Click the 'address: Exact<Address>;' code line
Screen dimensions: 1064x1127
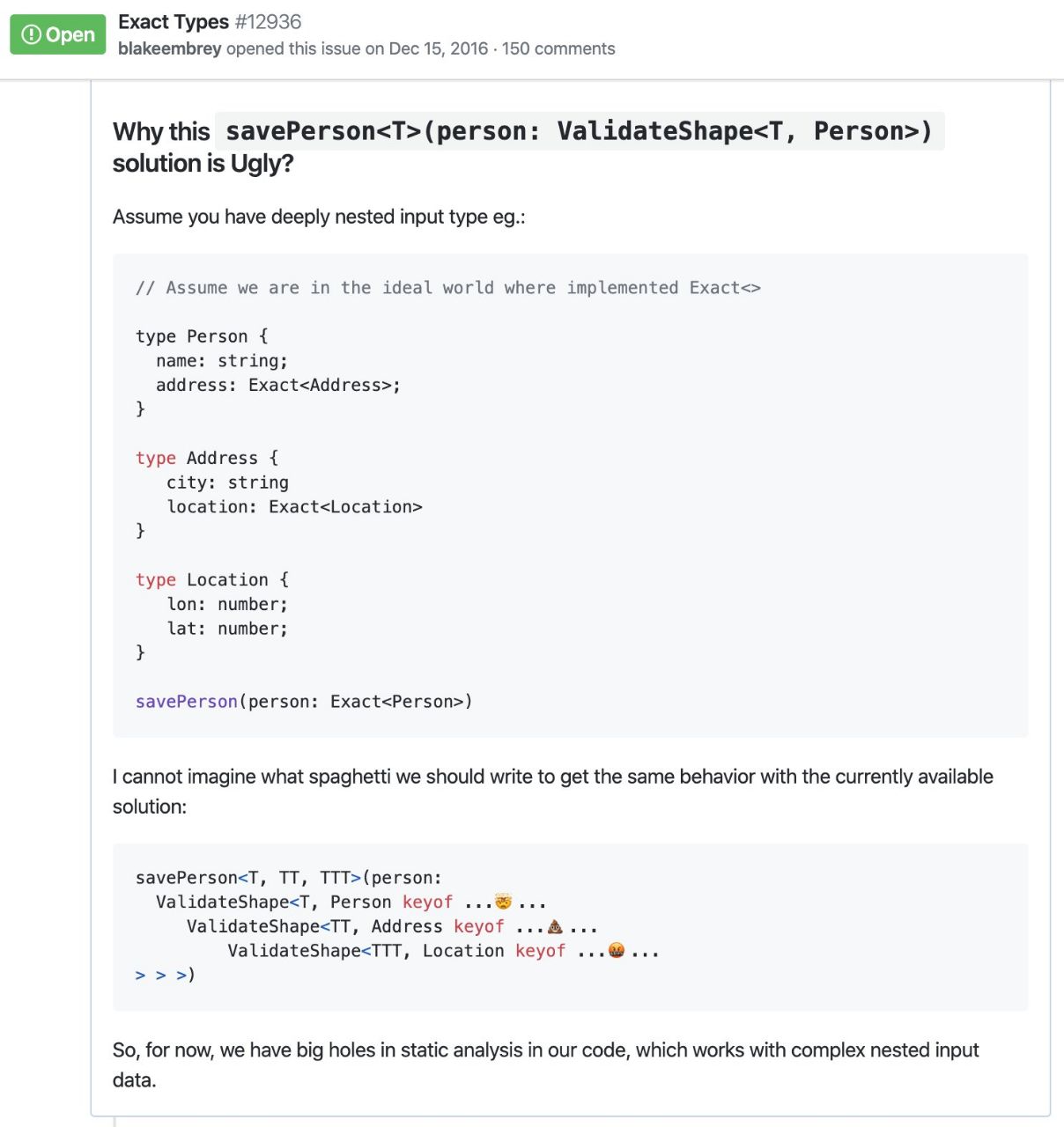click(278, 385)
